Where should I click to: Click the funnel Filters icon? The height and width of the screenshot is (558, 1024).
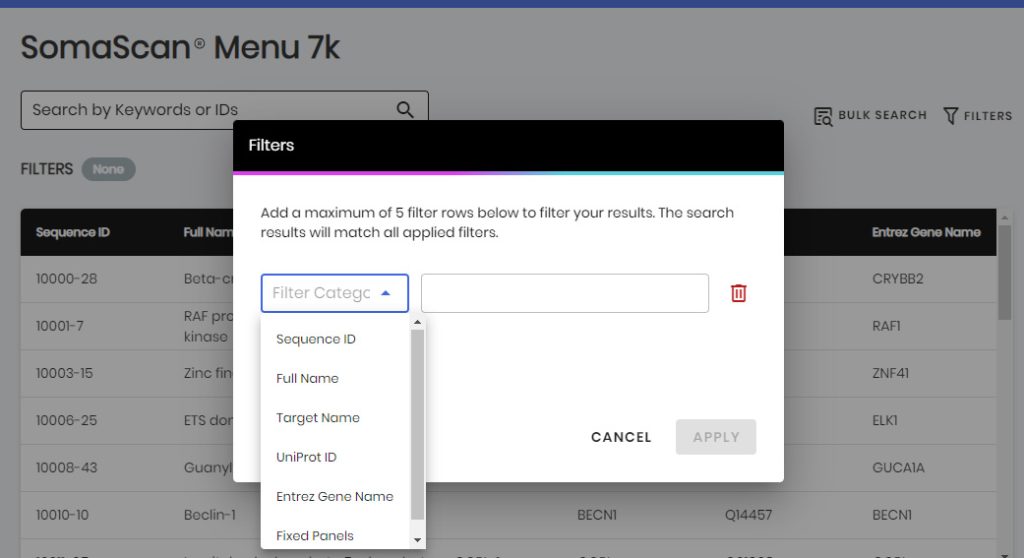951,116
